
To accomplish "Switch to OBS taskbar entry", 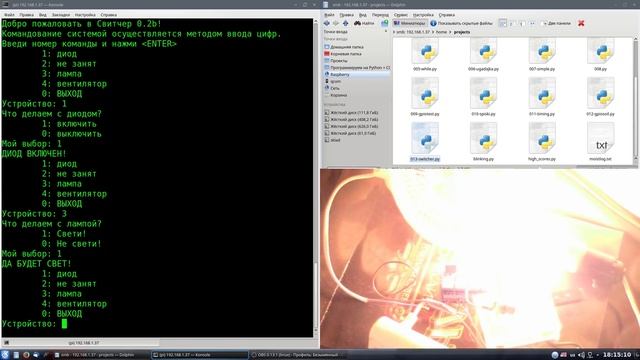I will tap(298, 355).
